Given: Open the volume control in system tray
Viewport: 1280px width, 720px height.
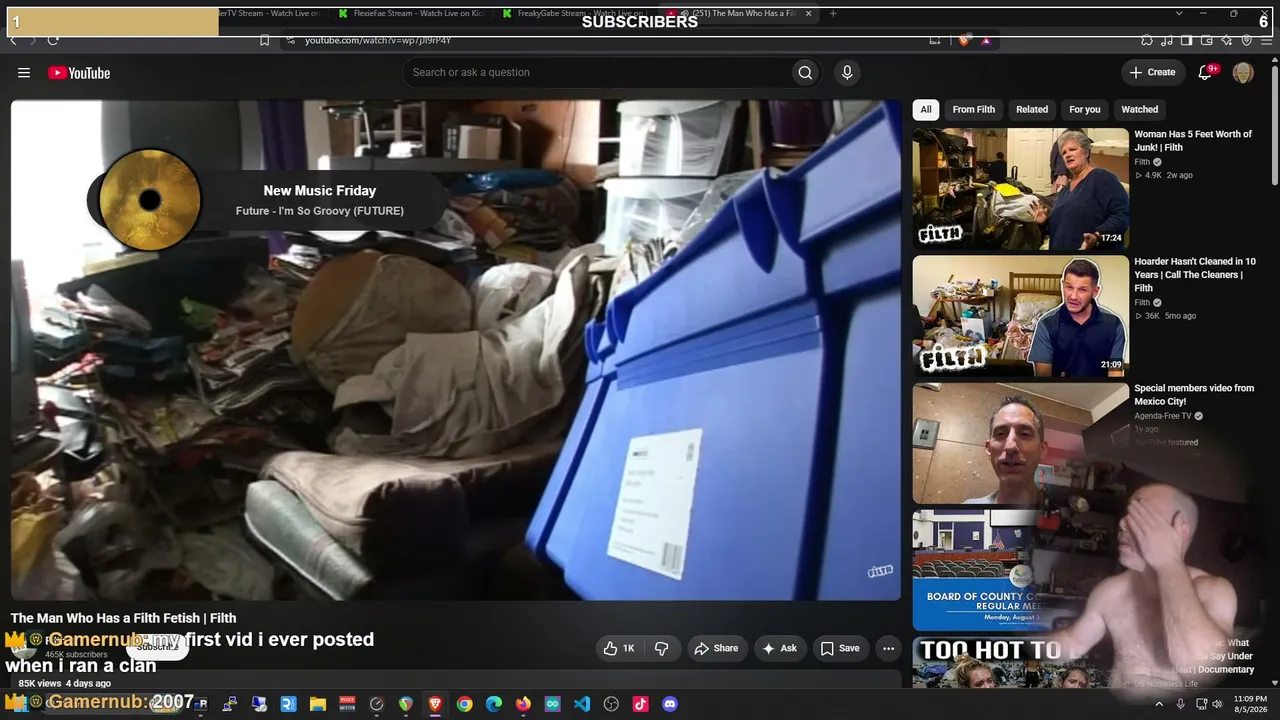Looking at the screenshot, I should pyautogui.click(x=1217, y=704).
